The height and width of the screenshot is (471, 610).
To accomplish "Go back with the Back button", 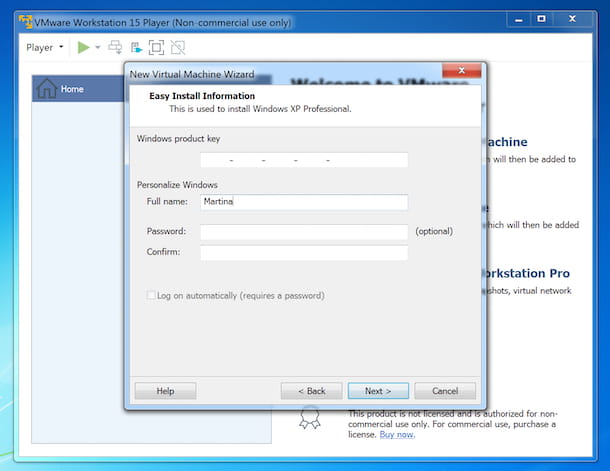I will pos(312,391).
